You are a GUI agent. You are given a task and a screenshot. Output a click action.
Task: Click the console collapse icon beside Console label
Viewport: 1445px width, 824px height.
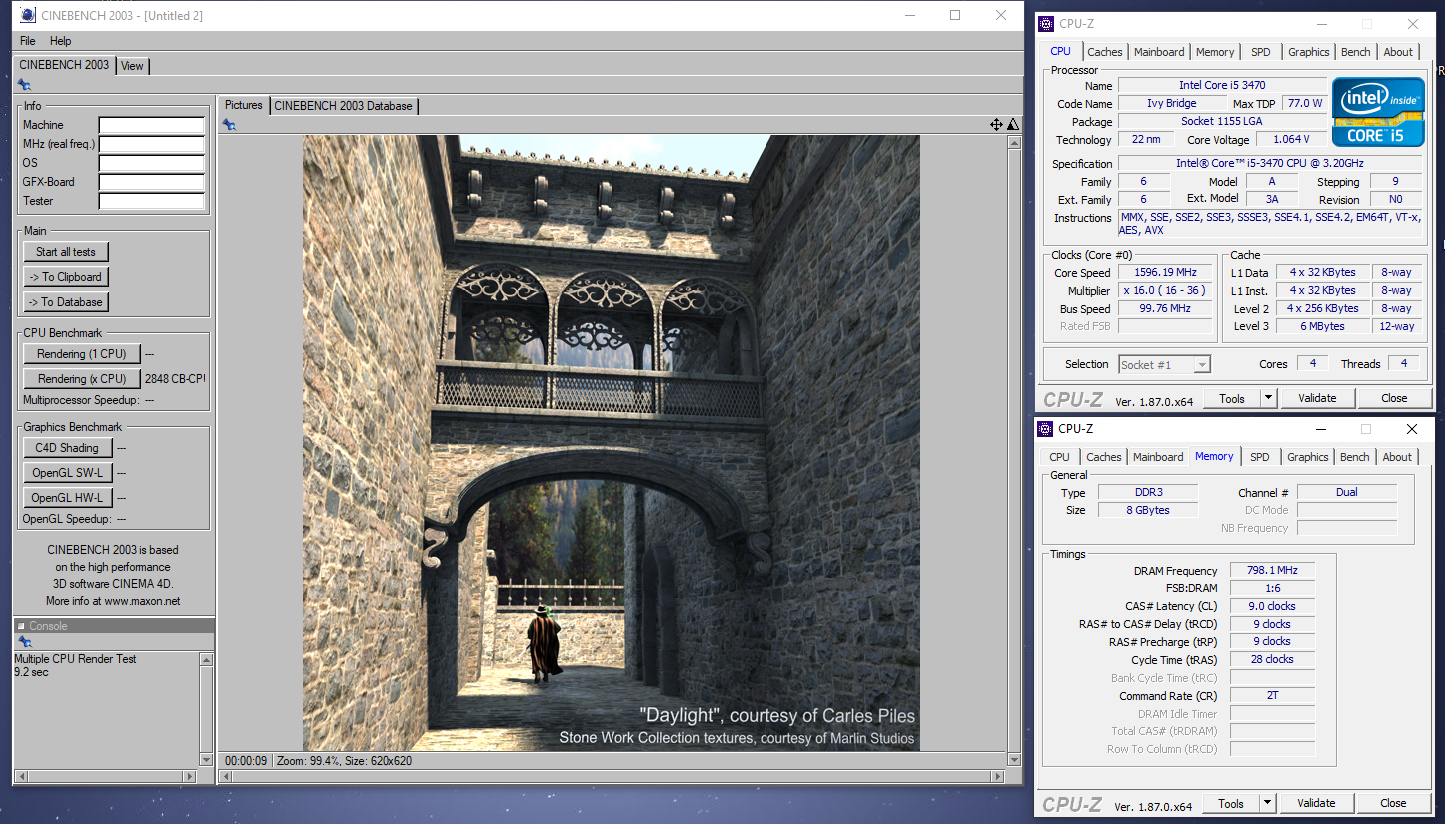pyautogui.click(x=21, y=626)
